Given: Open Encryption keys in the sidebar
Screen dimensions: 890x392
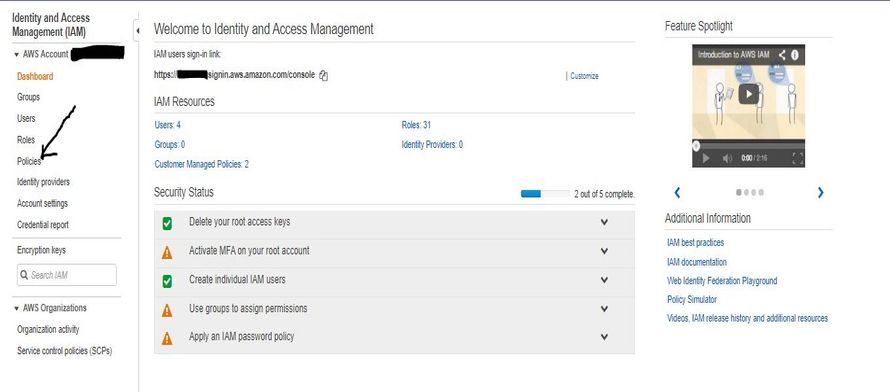Looking at the screenshot, I should pos(41,250).
